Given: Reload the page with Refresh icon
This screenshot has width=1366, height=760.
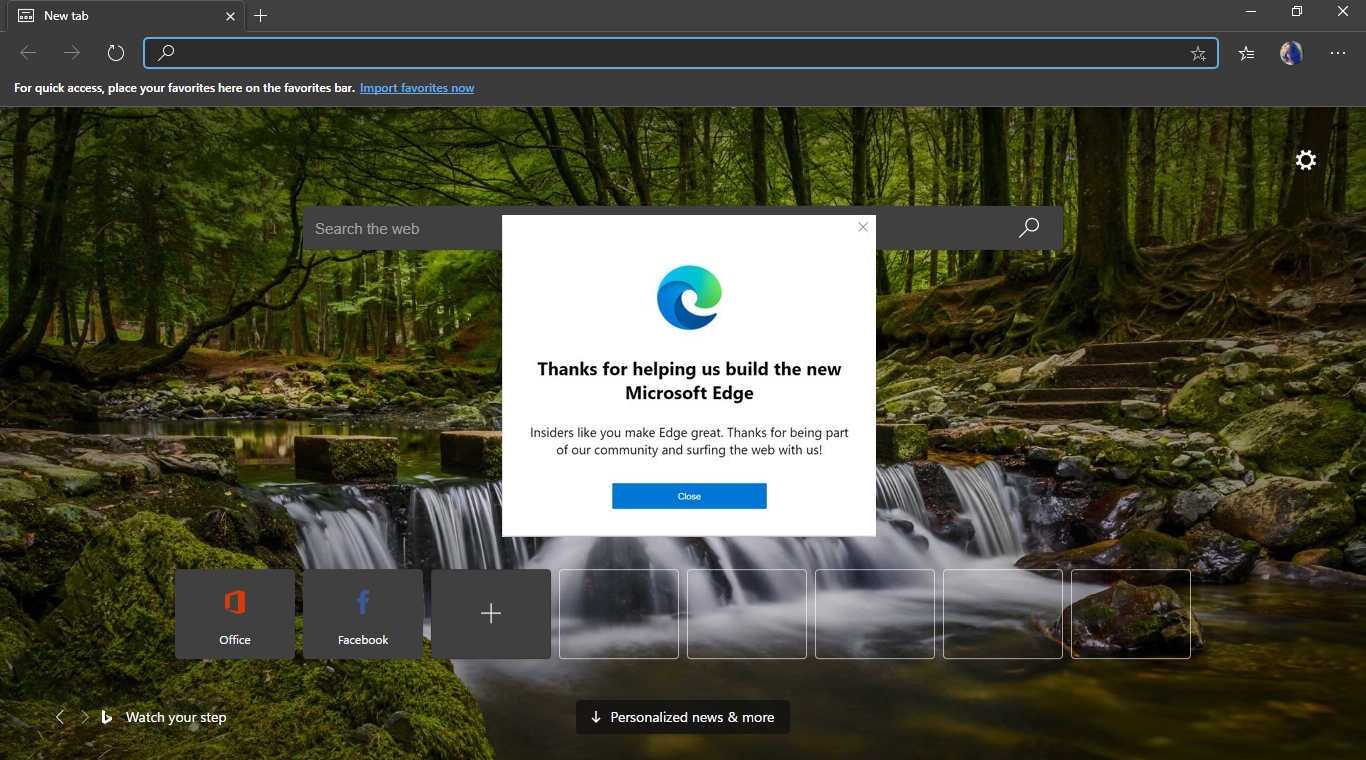Looking at the screenshot, I should pyautogui.click(x=116, y=53).
